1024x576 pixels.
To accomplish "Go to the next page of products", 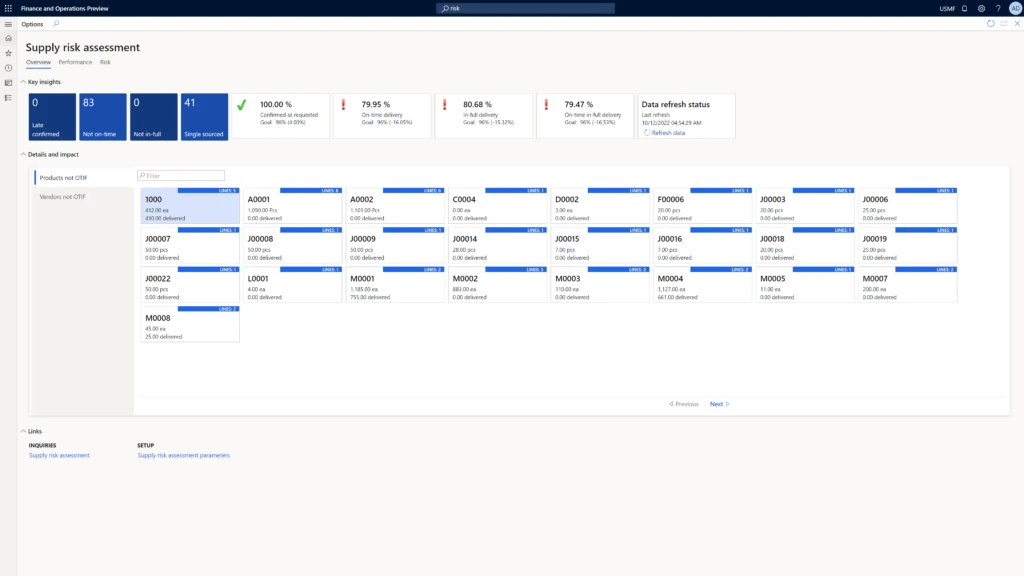I will (717, 403).
